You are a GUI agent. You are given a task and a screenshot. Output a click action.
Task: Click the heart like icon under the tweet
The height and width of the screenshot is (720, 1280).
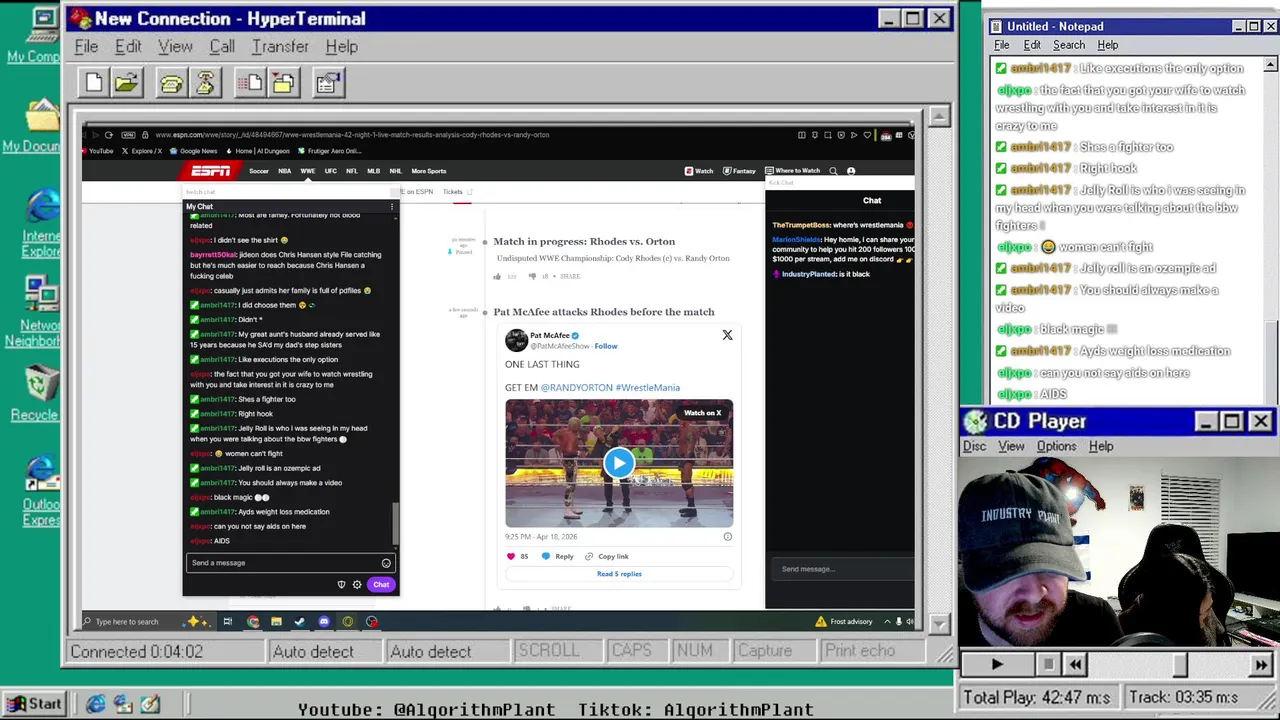coord(511,556)
